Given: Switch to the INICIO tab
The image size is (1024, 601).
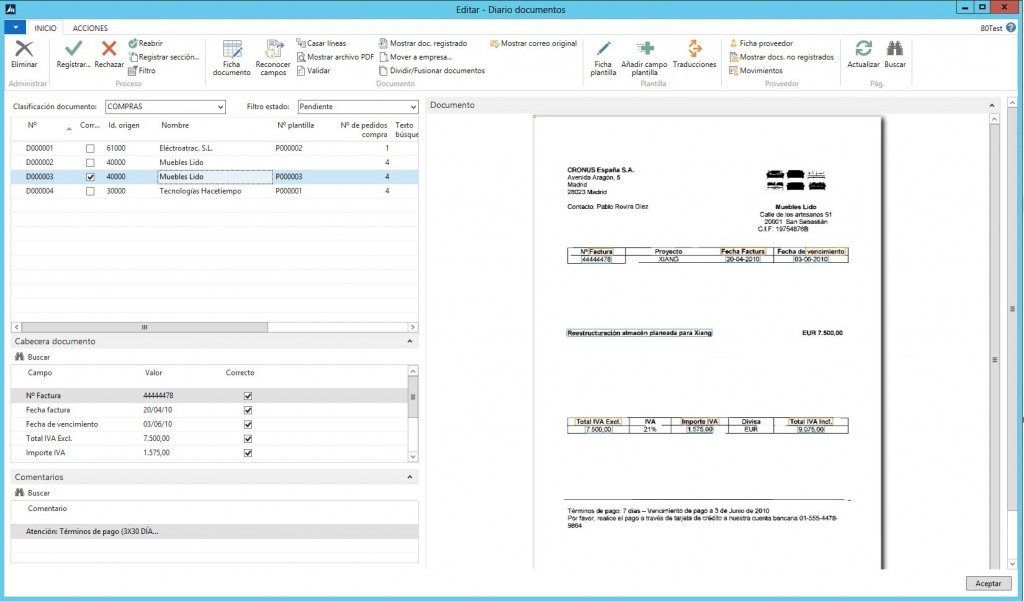Looking at the screenshot, I should click(45, 28).
